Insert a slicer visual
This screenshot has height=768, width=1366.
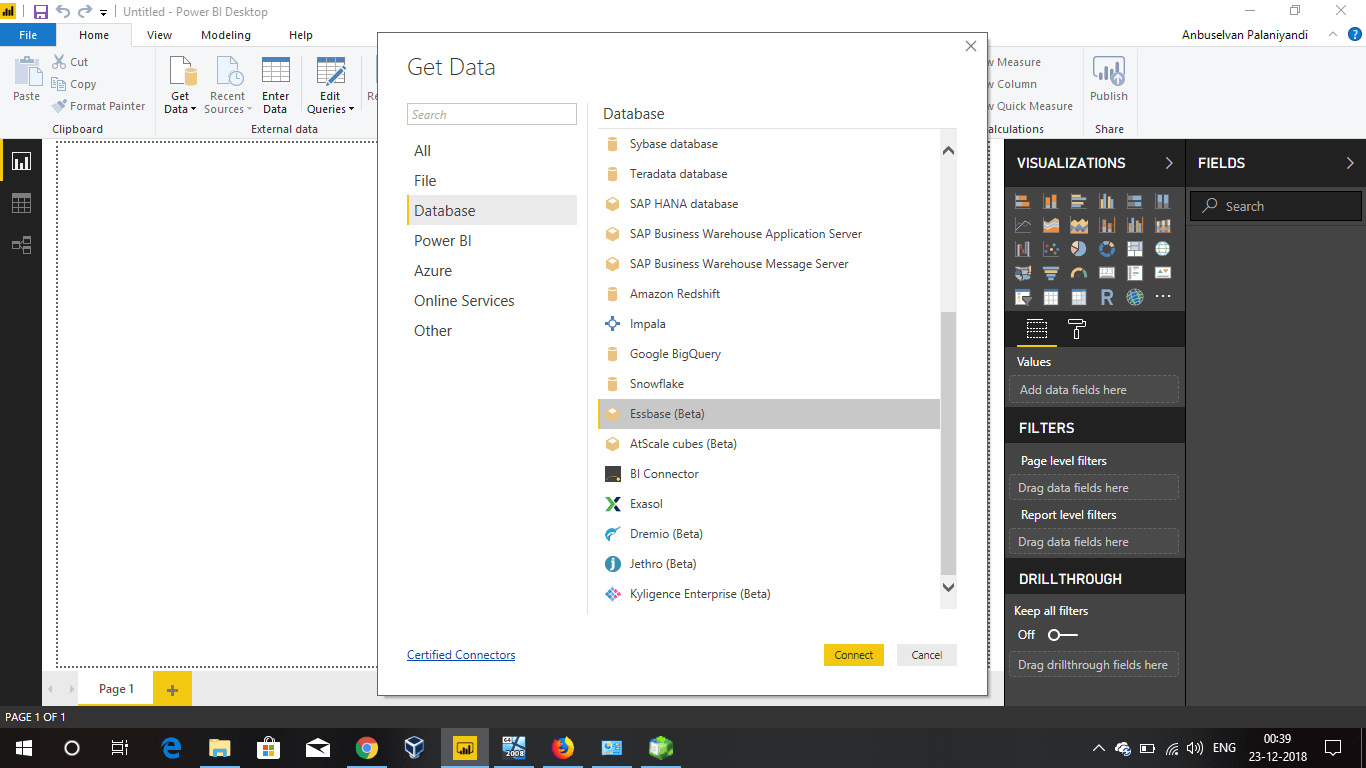pos(1023,297)
